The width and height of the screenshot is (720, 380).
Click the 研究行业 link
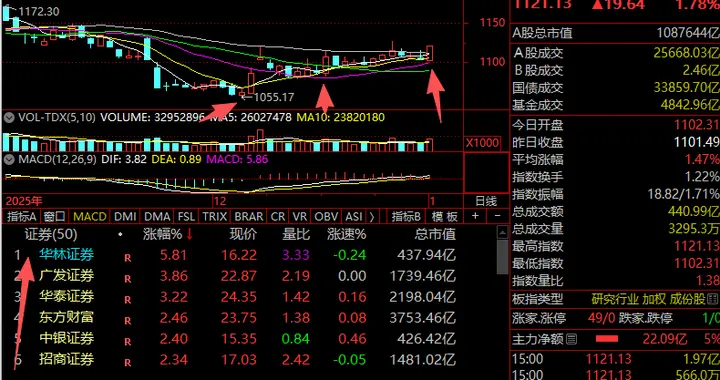(x=615, y=300)
